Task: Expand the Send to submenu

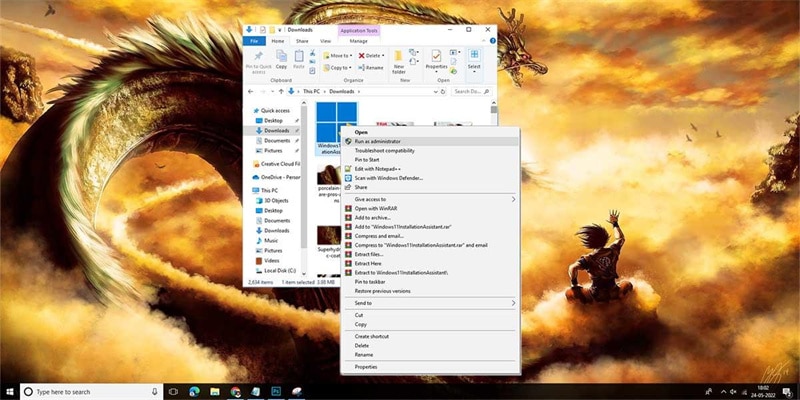Action: pyautogui.click(x=431, y=303)
